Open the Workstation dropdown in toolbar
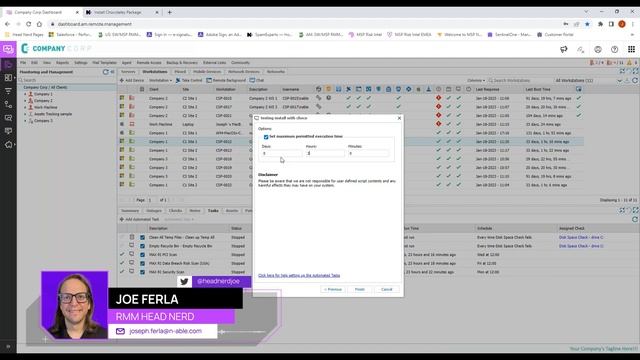The width and height of the screenshot is (640, 360). (x=160, y=80)
